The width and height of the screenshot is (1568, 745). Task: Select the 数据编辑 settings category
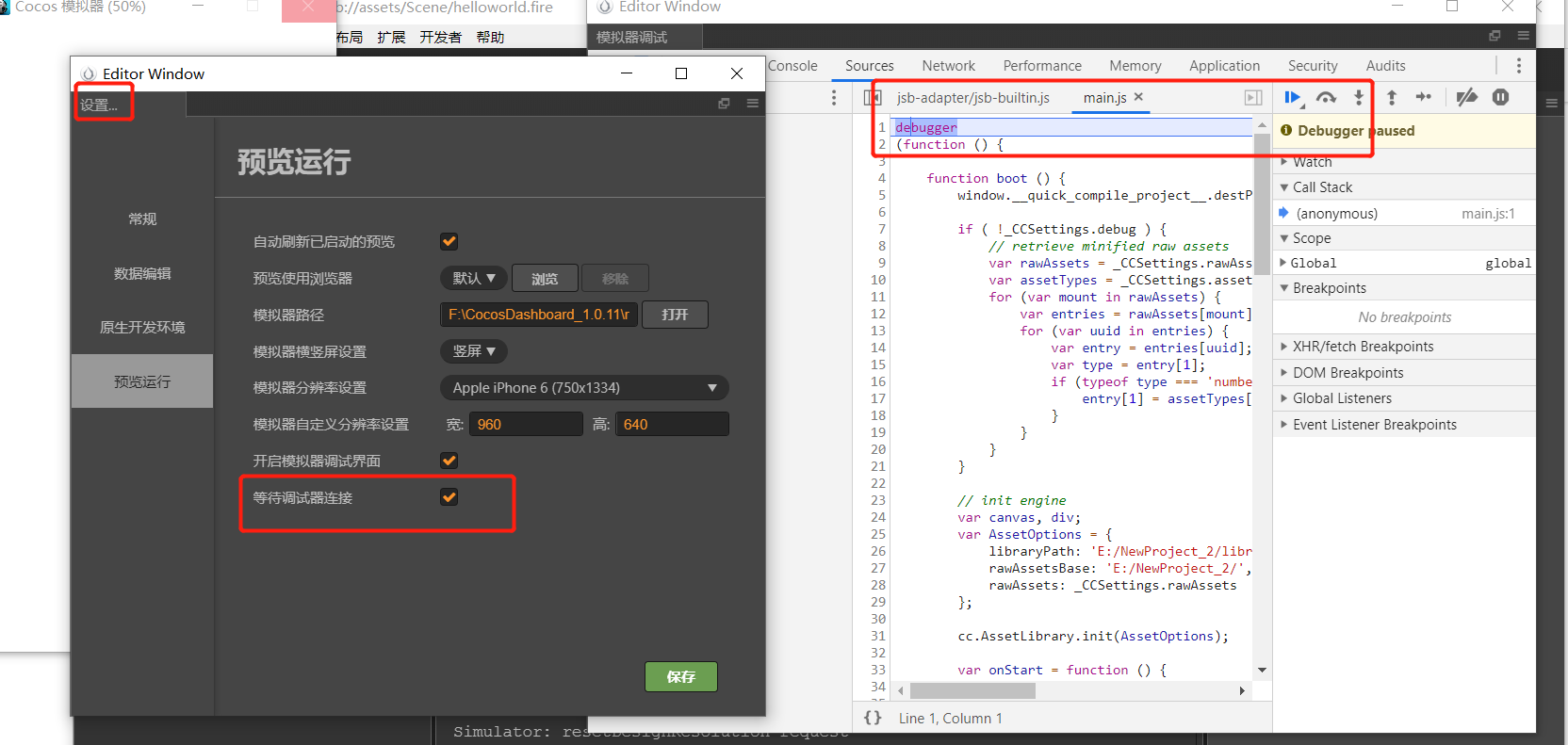click(x=142, y=273)
